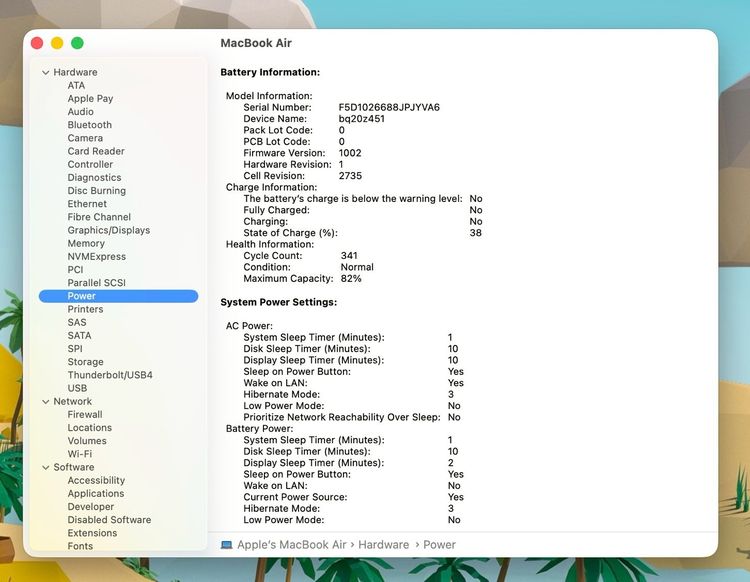Minimize window with yellow button
Image resolution: width=750 pixels, height=582 pixels.
[57, 43]
